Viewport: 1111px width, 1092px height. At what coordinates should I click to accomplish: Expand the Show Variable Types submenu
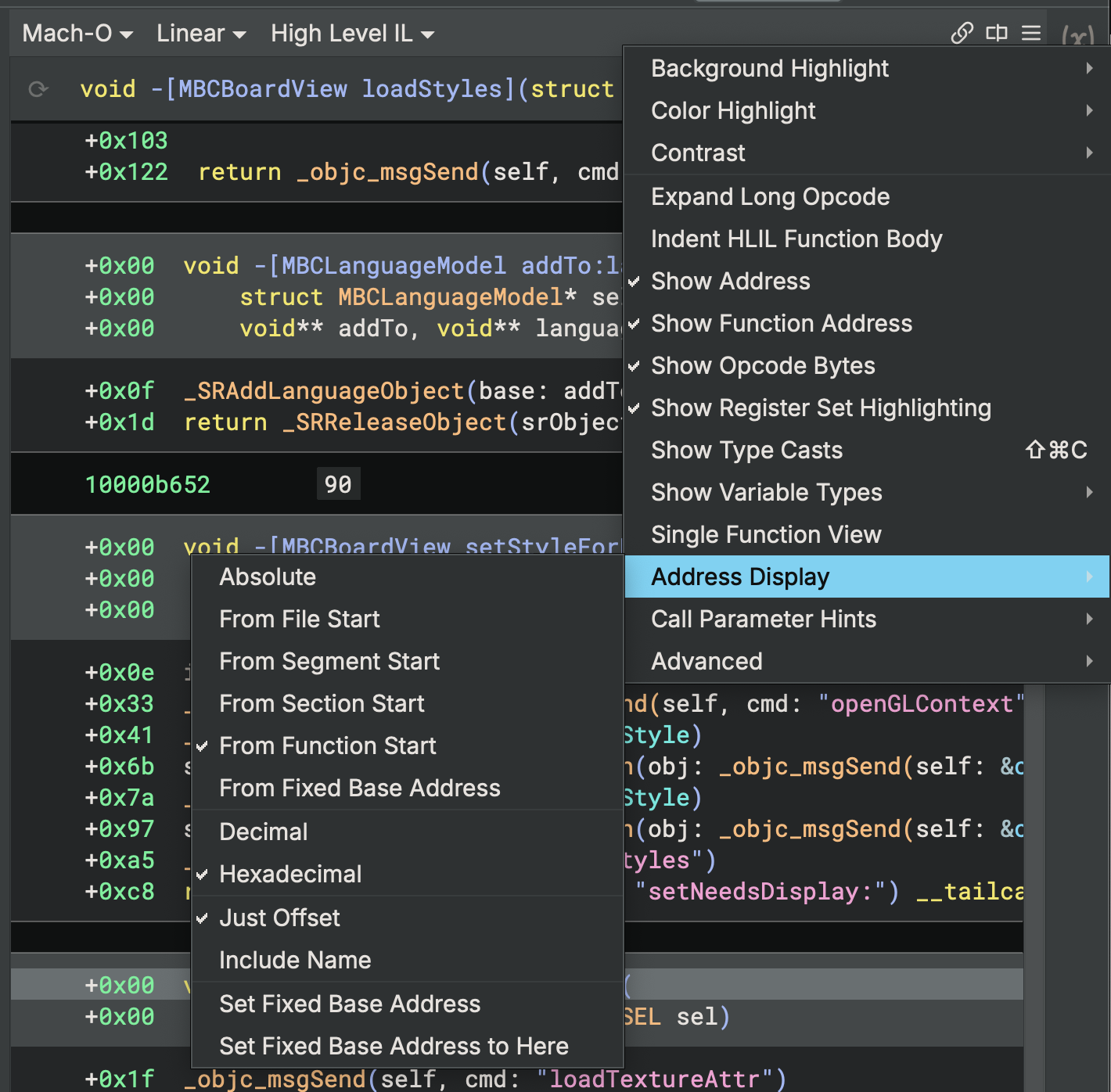(868, 493)
